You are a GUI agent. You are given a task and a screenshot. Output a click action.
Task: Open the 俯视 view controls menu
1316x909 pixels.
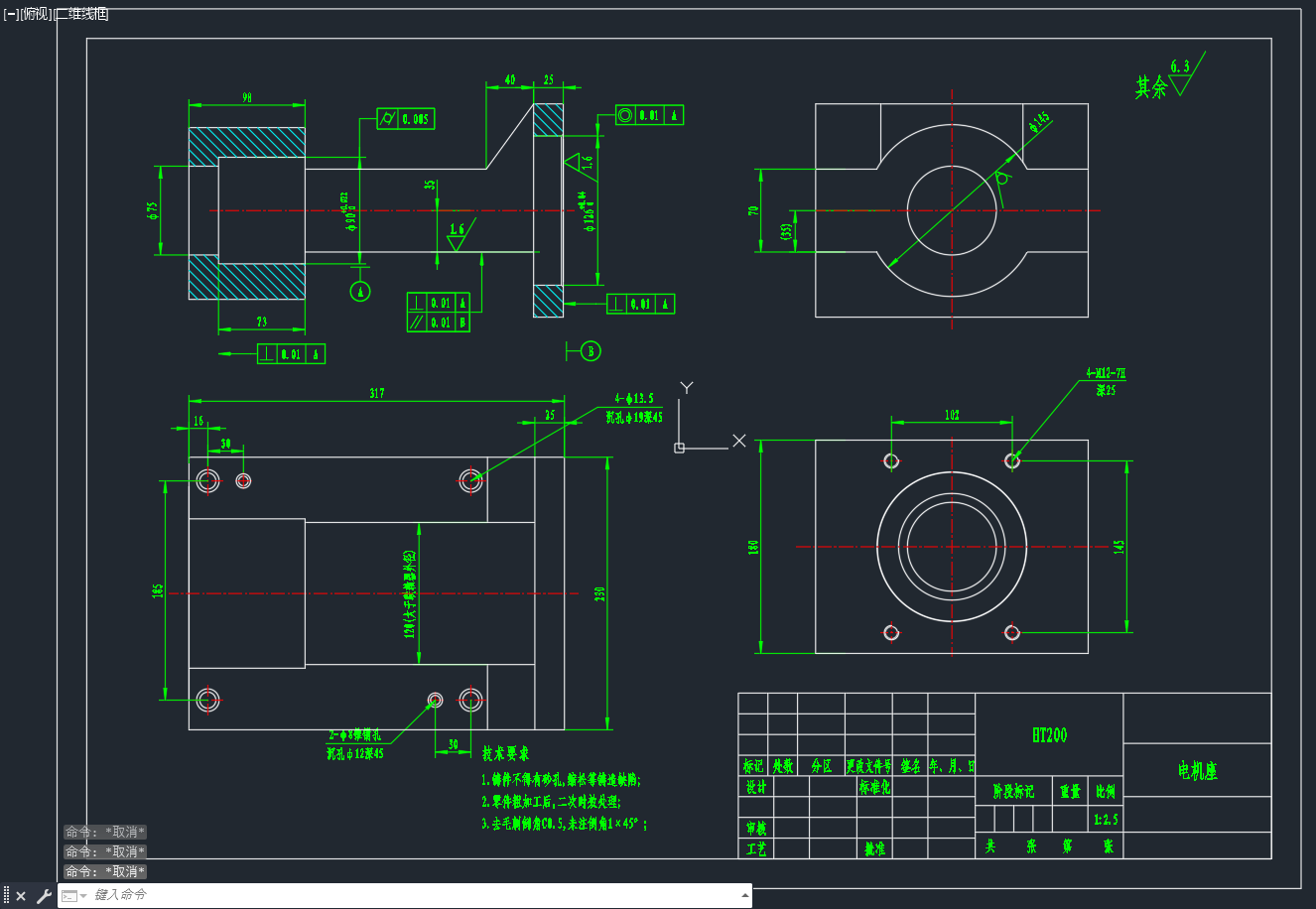point(36,14)
